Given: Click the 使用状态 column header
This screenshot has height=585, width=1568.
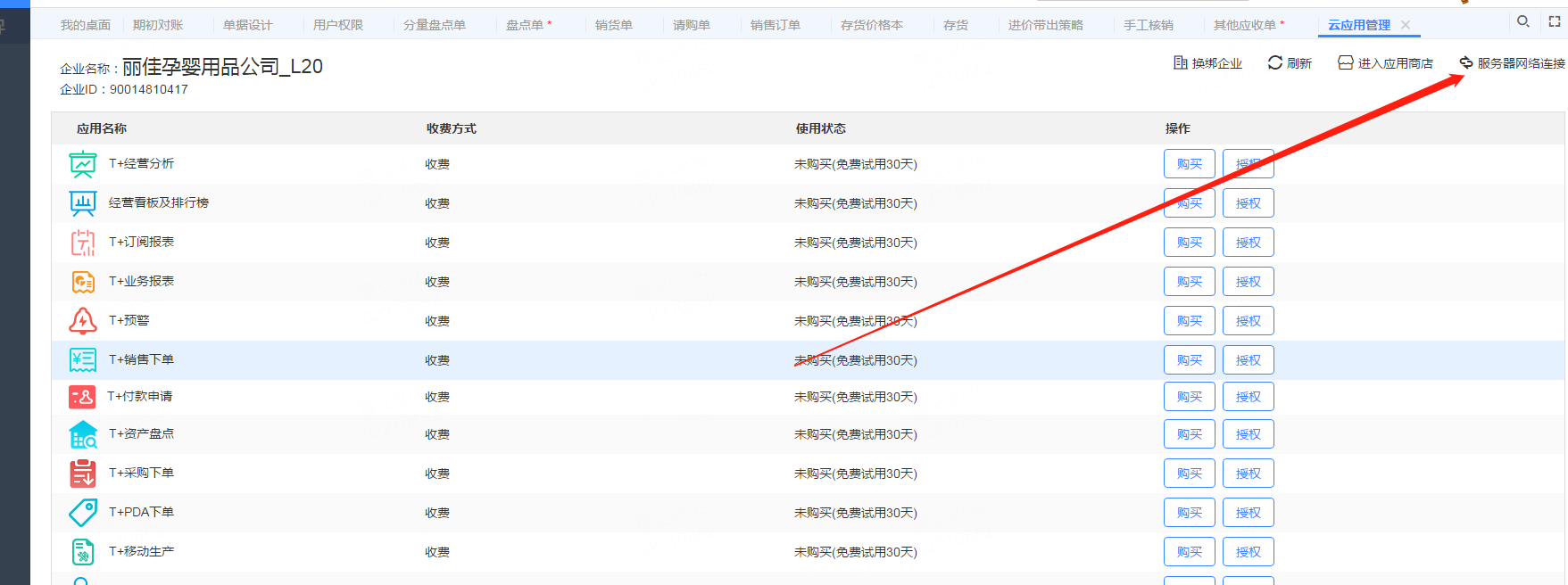Looking at the screenshot, I should click(x=821, y=128).
